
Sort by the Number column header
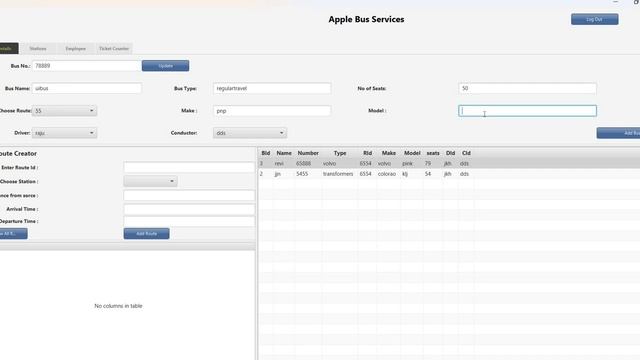308,153
